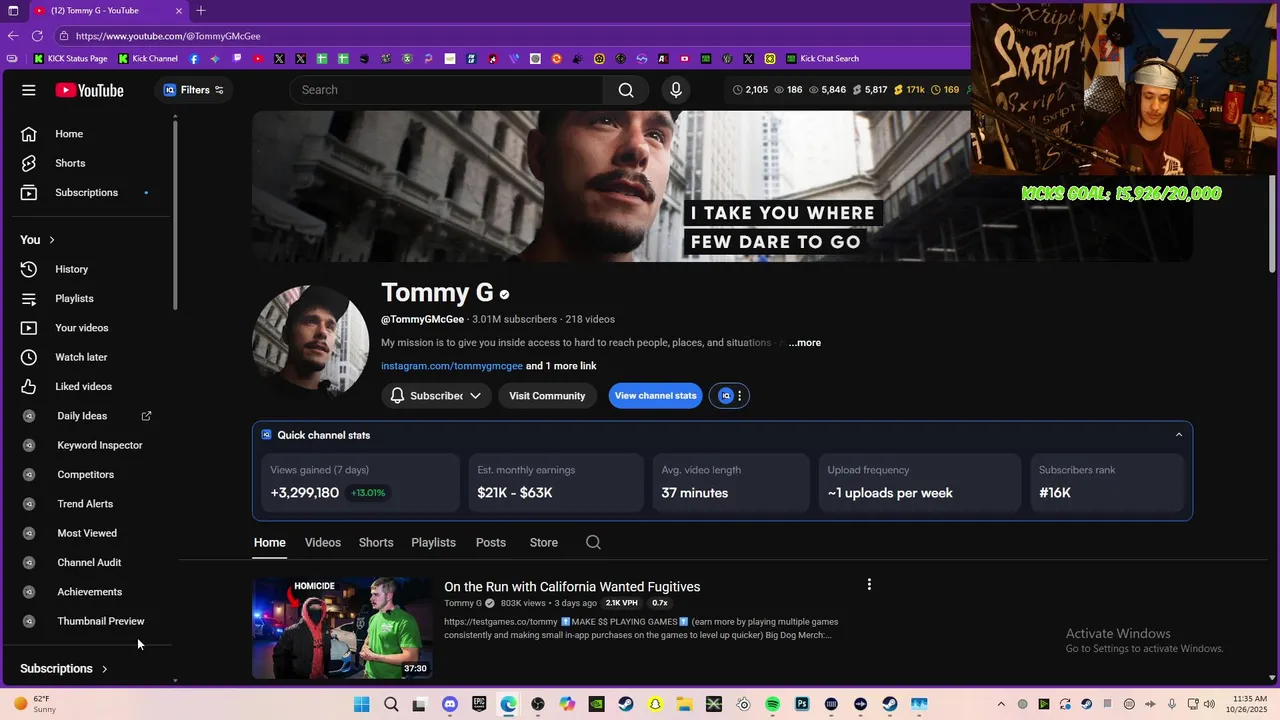Screen dimensions: 1280x720
Task: Open the Kick Channel bookmark
Action: click(x=148, y=59)
